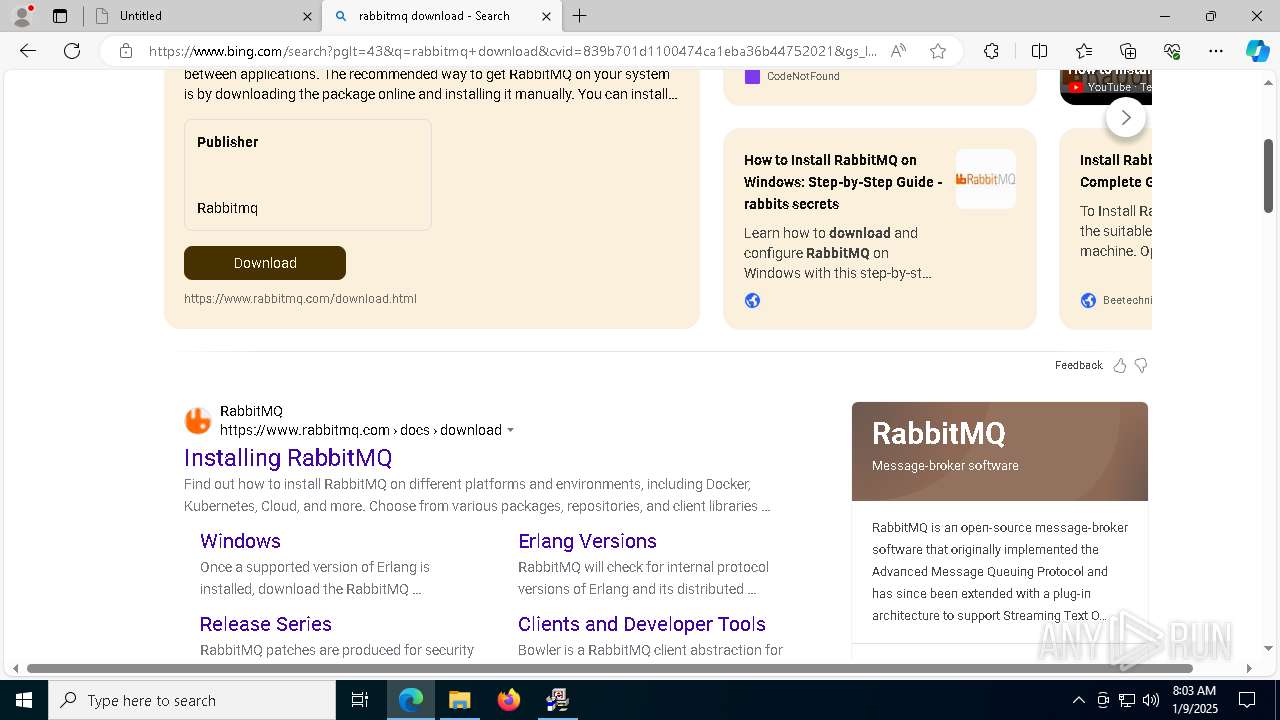This screenshot has height=720, width=1280.
Task: Open File Explorer from taskbar
Action: tap(459, 700)
